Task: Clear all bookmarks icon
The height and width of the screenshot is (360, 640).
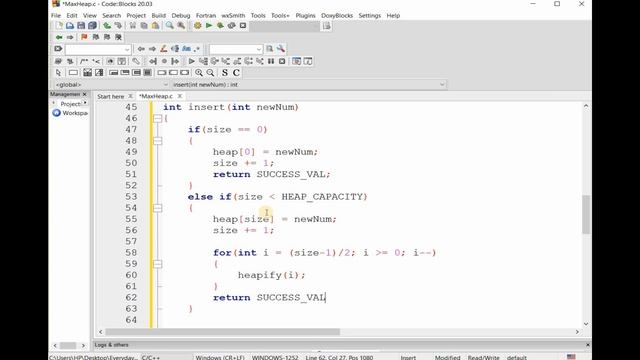Action: [118, 37]
